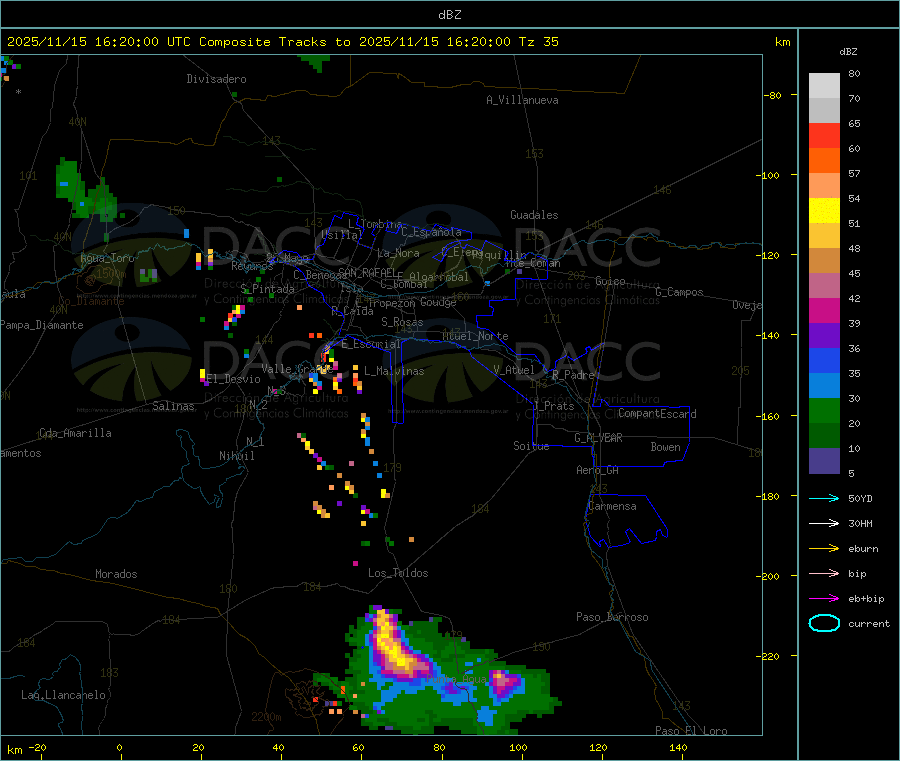Click the small magenta storm cell east of Punta_Agua
The height and width of the screenshot is (761, 900).
[x=504, y=684]
